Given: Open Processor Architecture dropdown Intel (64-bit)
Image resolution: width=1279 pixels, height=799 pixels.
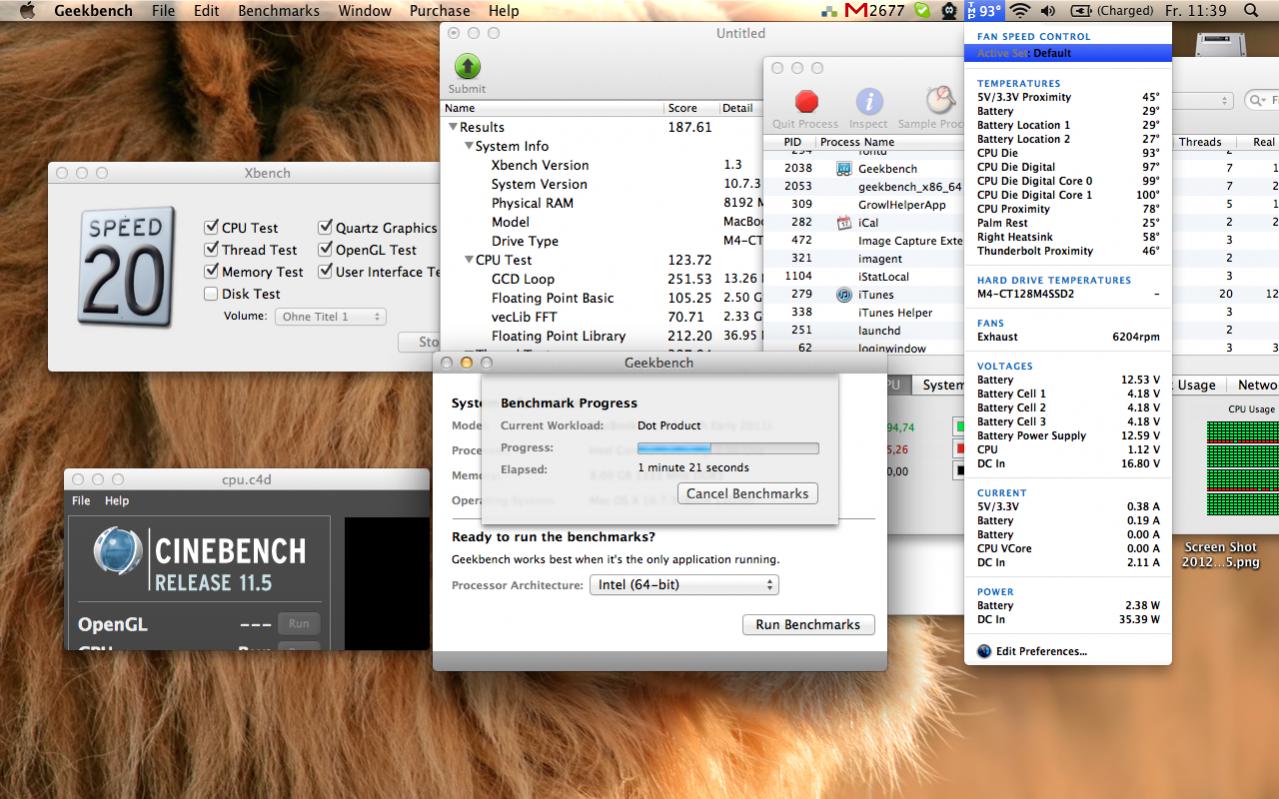Looking at the screenshot, I should pos(684,584).
